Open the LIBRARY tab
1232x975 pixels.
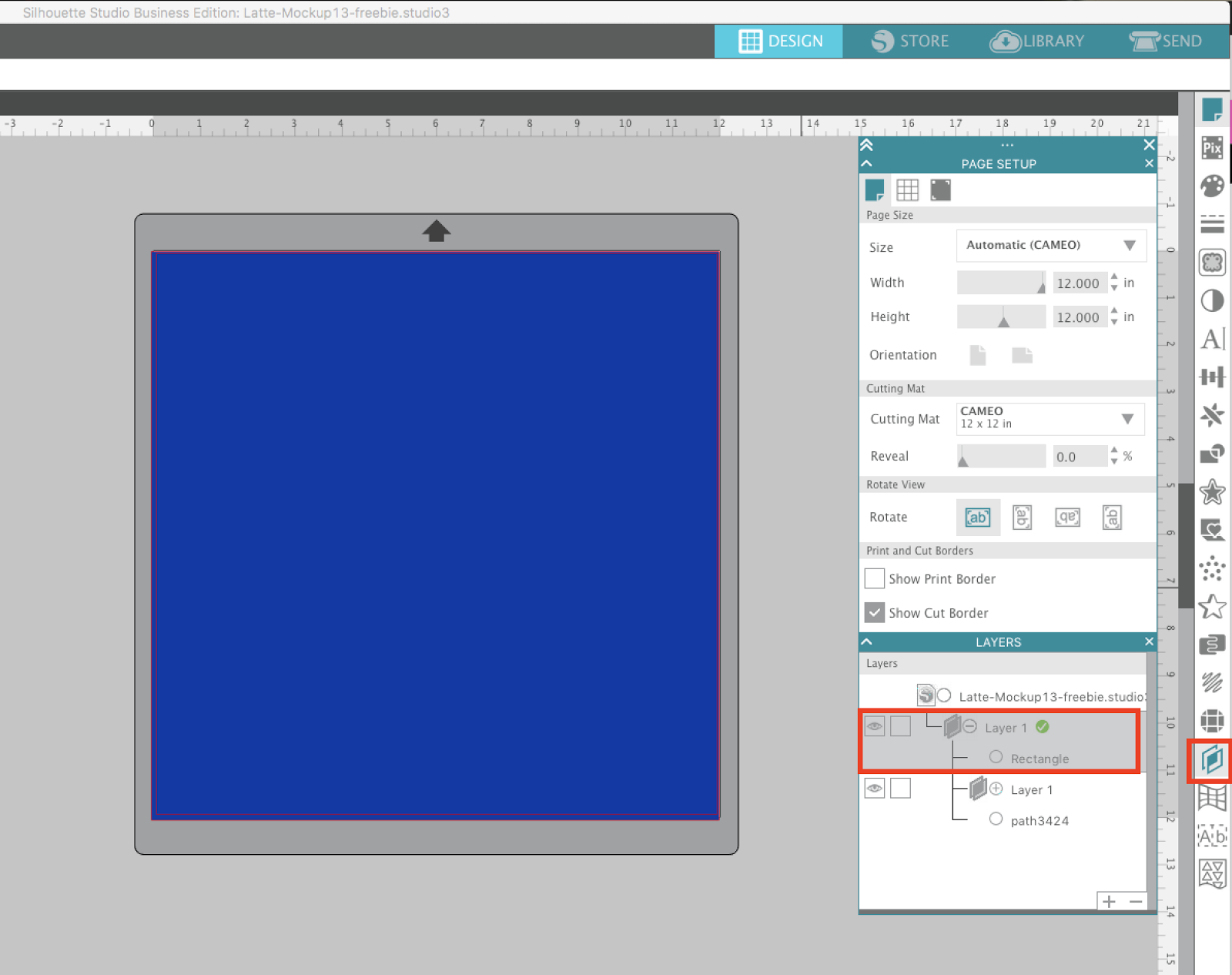pos(1037,41)
